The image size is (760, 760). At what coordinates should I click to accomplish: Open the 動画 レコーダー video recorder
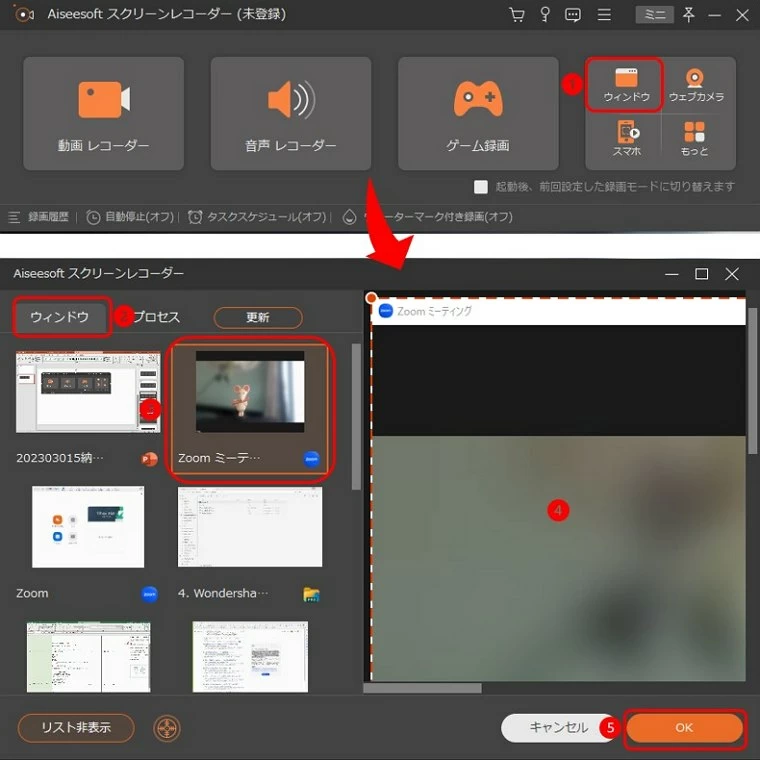[103, 113]
